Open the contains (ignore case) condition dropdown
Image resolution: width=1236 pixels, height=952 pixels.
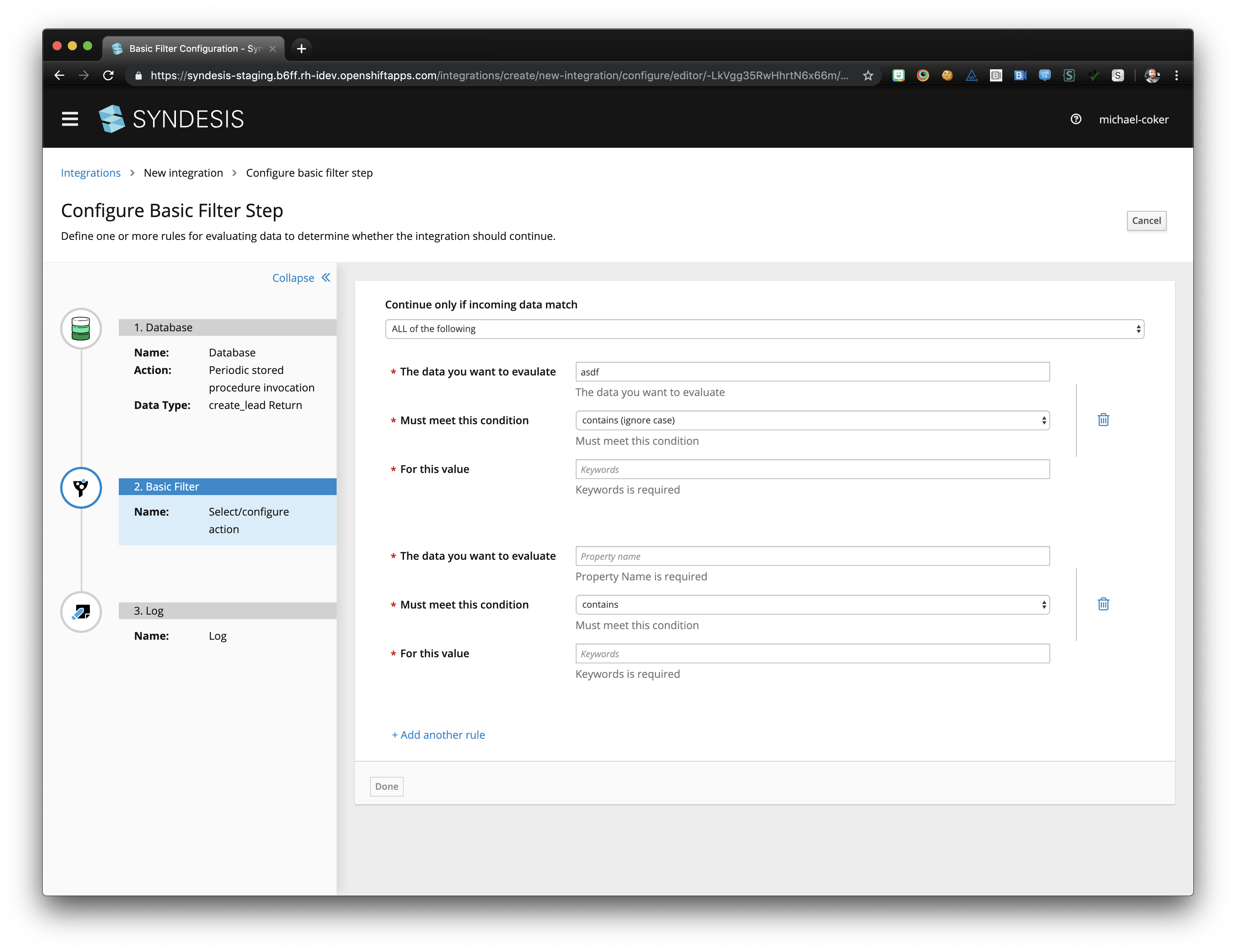(x=813, y=420)
